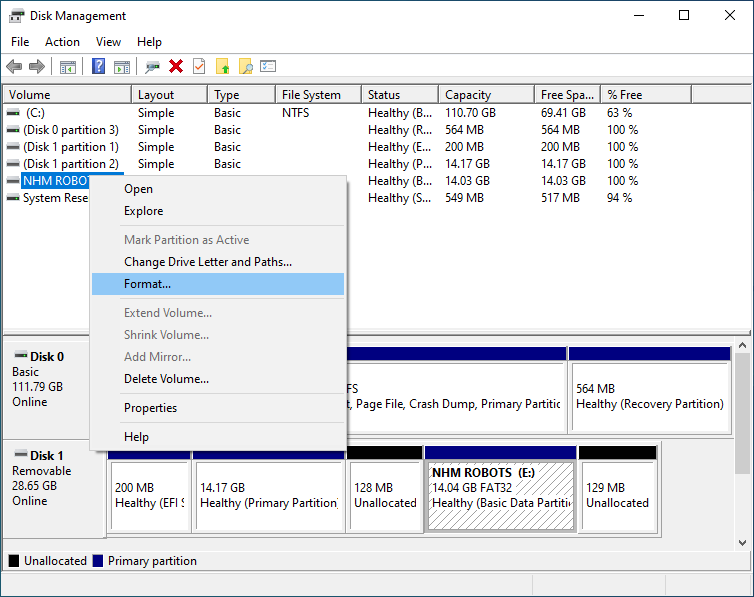Click the Disk 1 Removable label panel
This screenshot has height=597, width=754.
54,487
